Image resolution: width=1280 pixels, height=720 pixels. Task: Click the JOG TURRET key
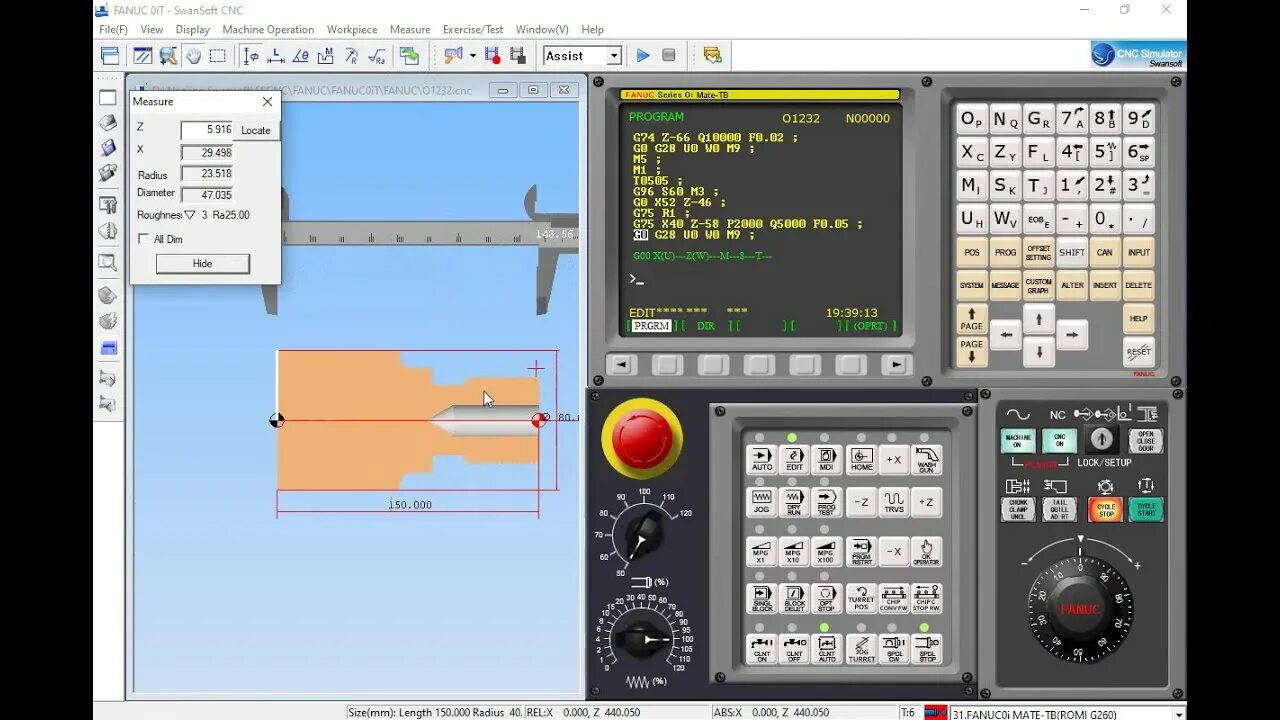click(861, 649)
